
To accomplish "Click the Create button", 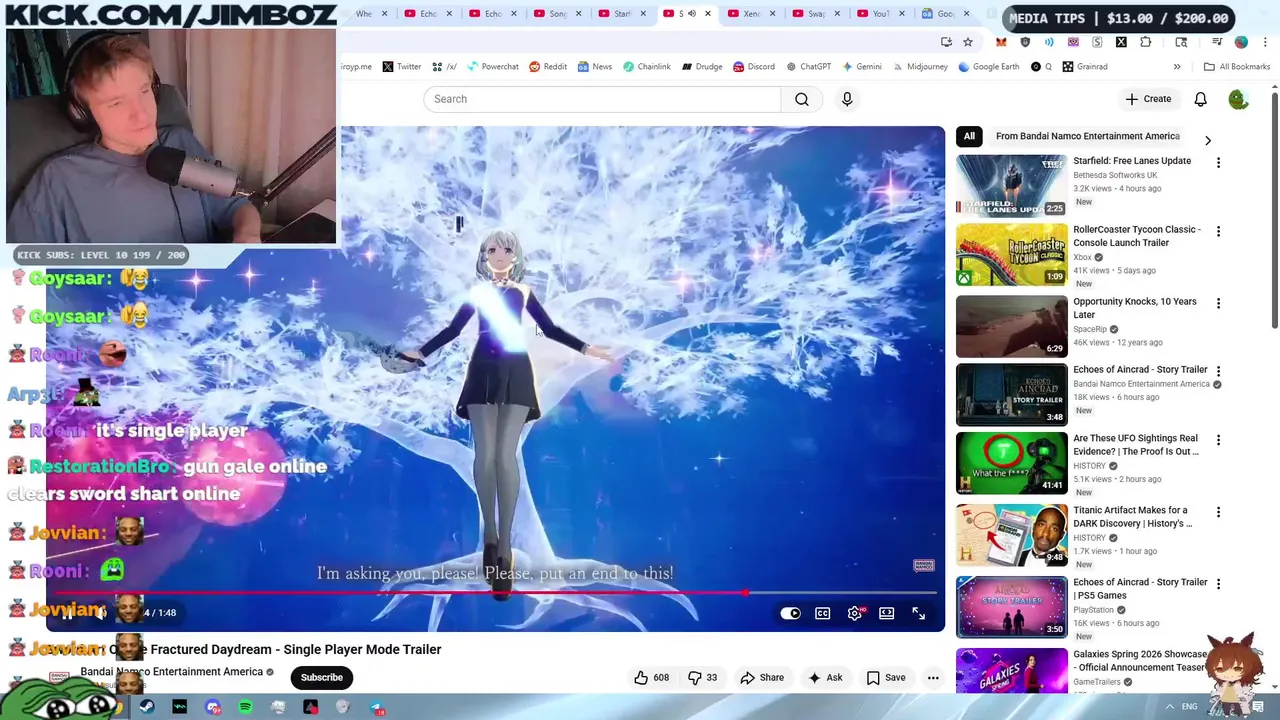I will click(x=1148, y=99).
